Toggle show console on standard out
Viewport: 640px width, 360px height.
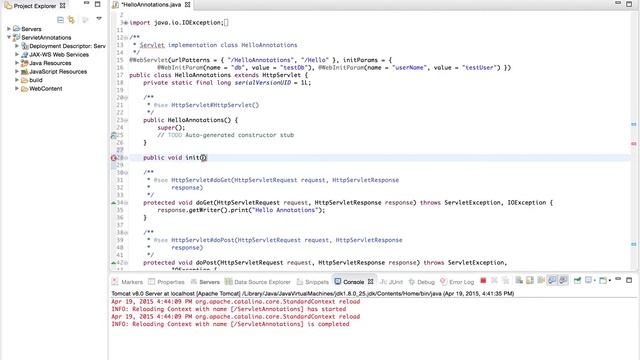tap(552, 280)
